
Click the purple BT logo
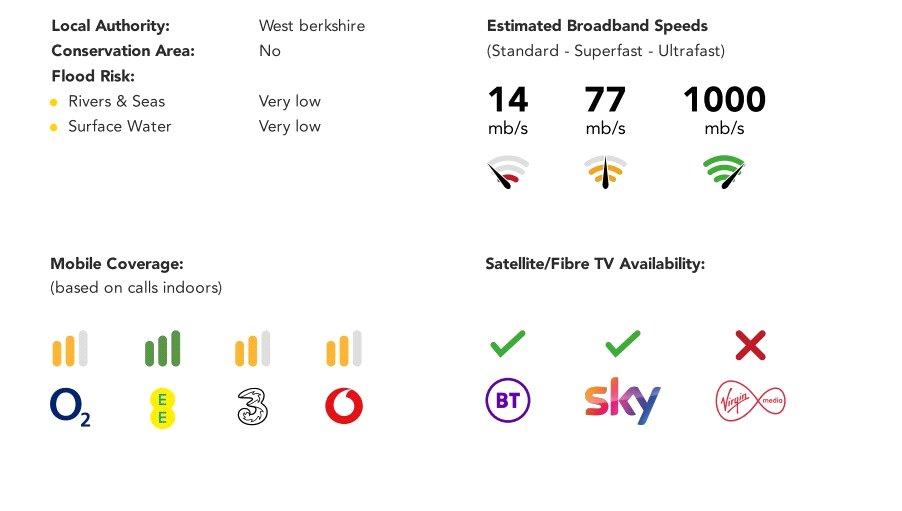[507, 400]
